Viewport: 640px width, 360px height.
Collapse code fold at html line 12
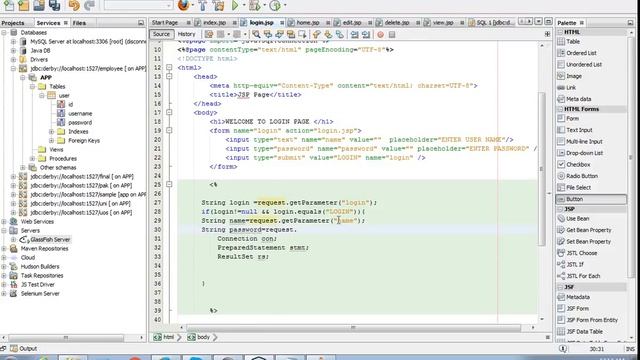(x=169, y=67)
